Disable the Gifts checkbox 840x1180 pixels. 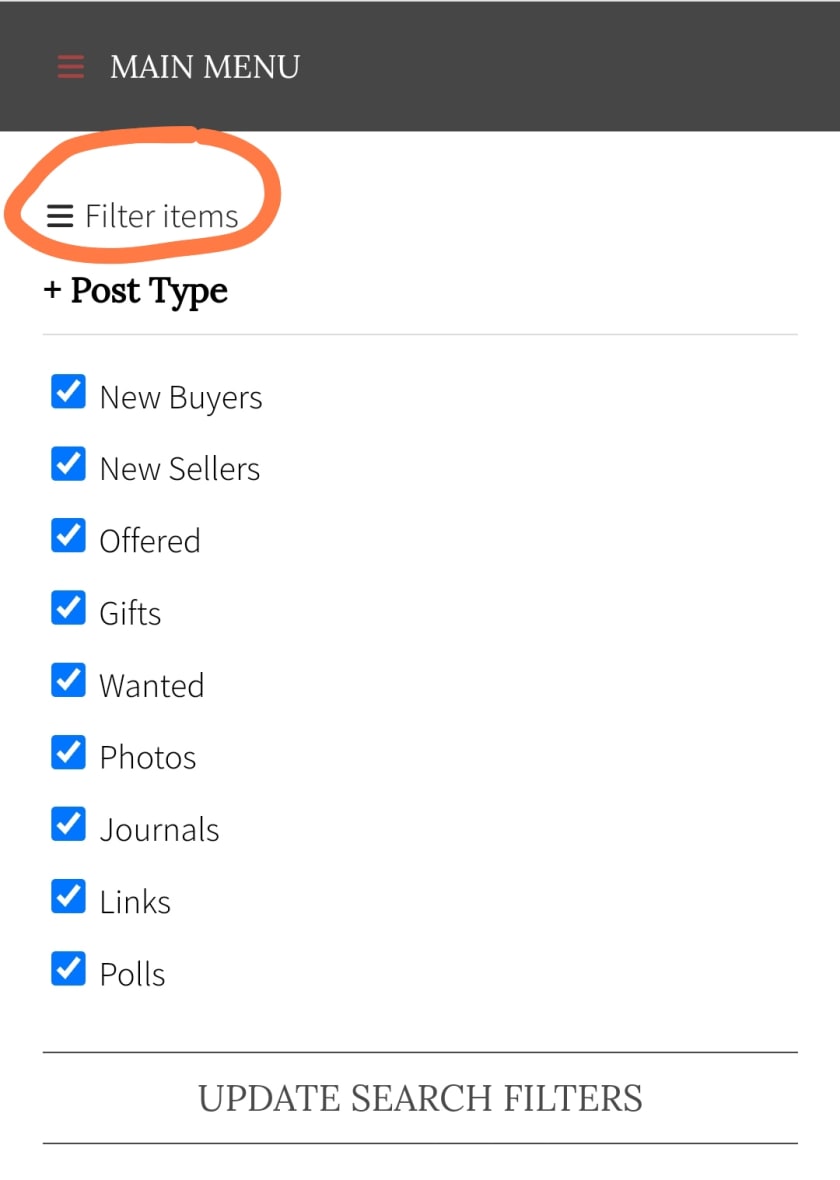pos(68,607)
